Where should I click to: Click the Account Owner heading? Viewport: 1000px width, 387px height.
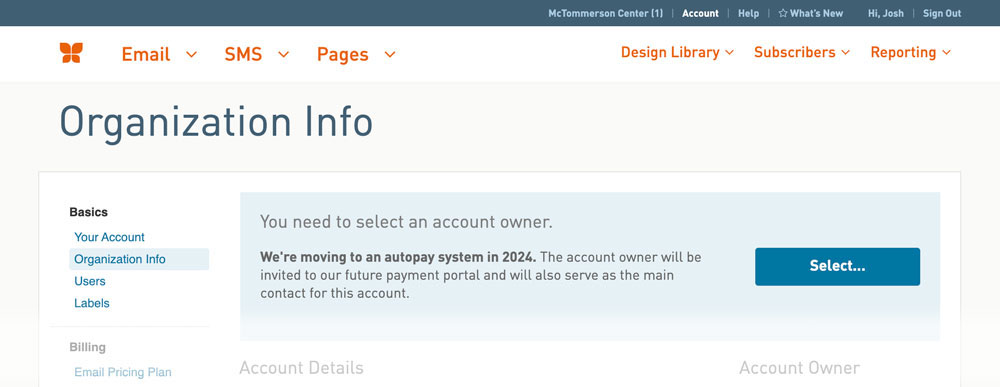tap(799, 368)
